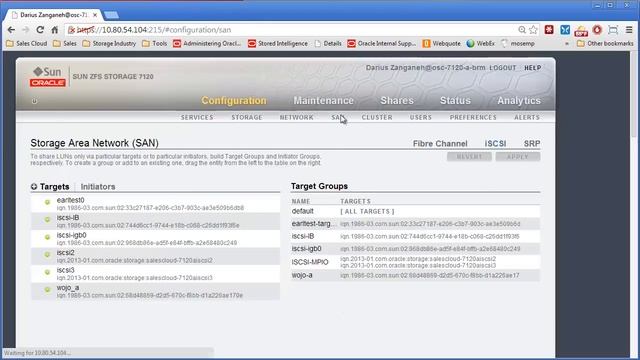Viewport: 640px width, 360px height.
Task: Click the appliance power icon under logo
Action: point(34,101)
